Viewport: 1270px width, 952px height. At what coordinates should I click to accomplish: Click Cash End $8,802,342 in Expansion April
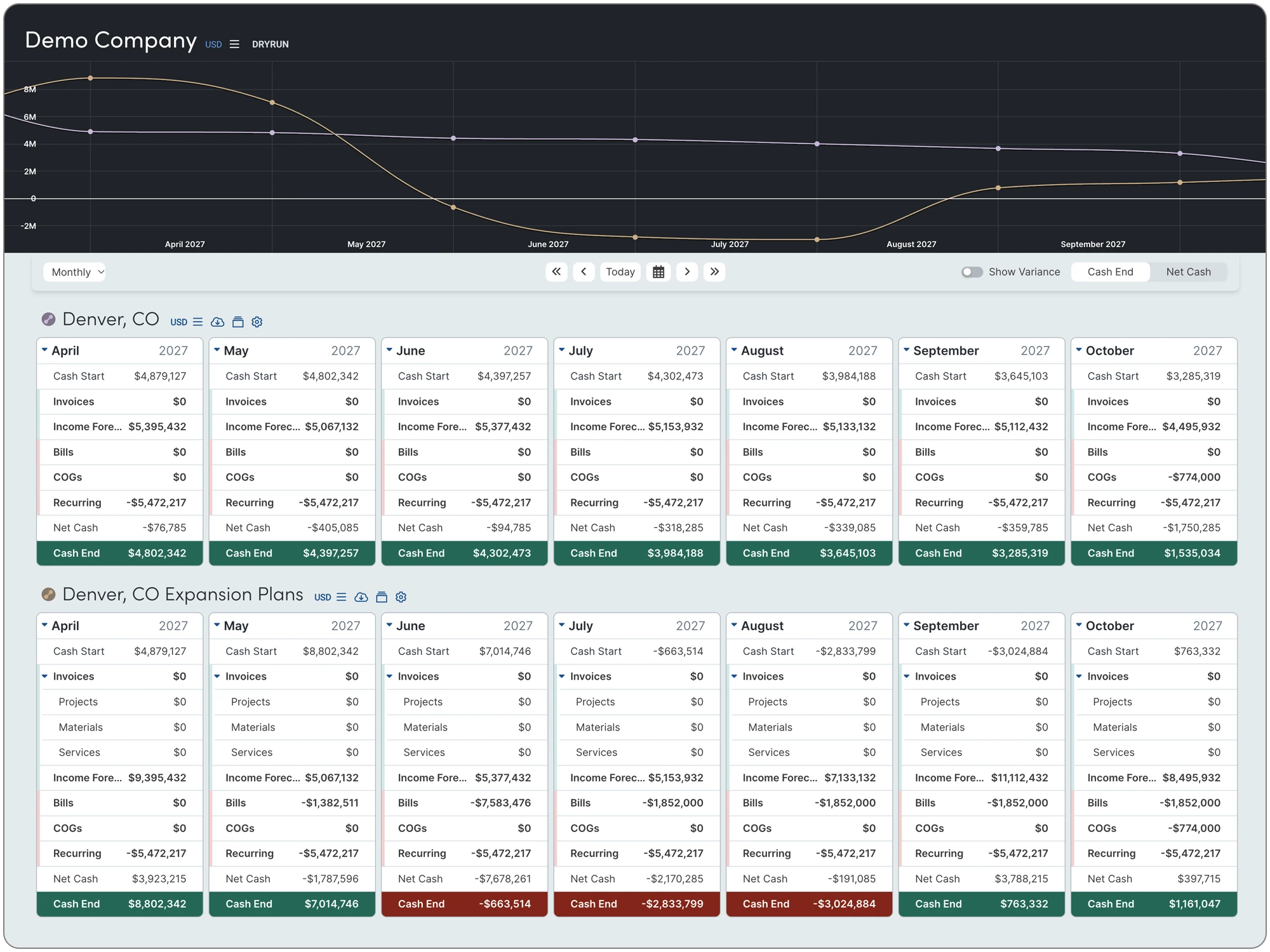[x=119, y=904]
